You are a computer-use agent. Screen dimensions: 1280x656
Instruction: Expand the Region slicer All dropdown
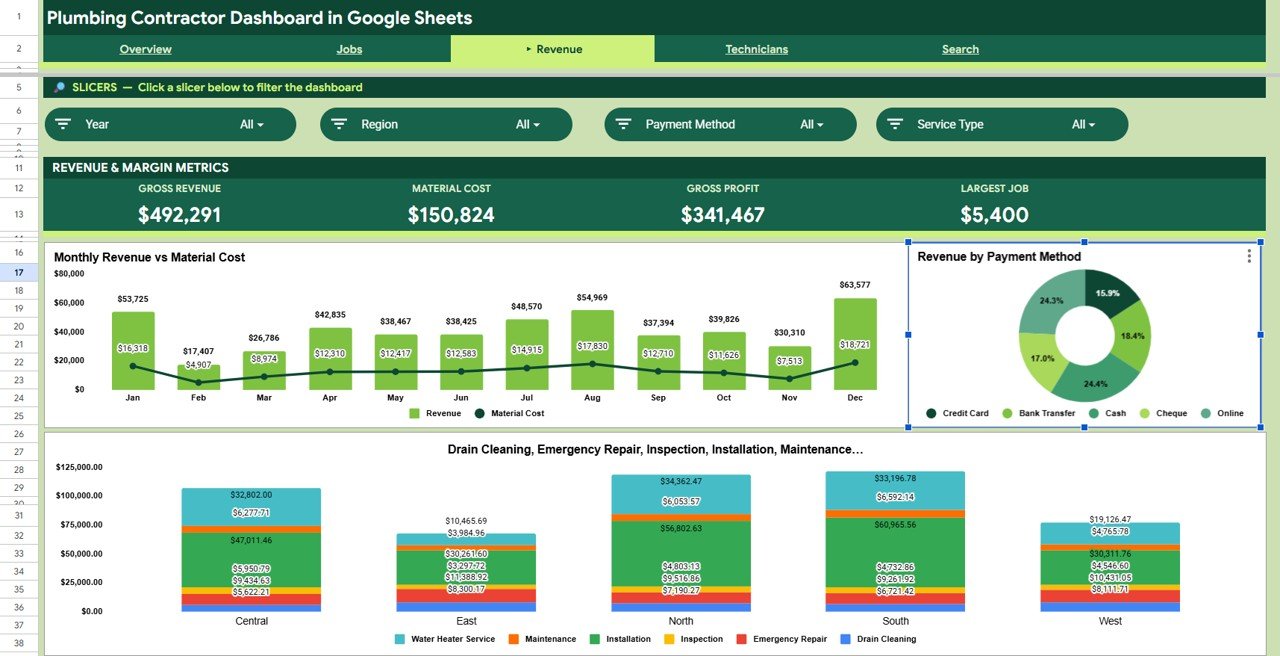(x=528, y=125)
